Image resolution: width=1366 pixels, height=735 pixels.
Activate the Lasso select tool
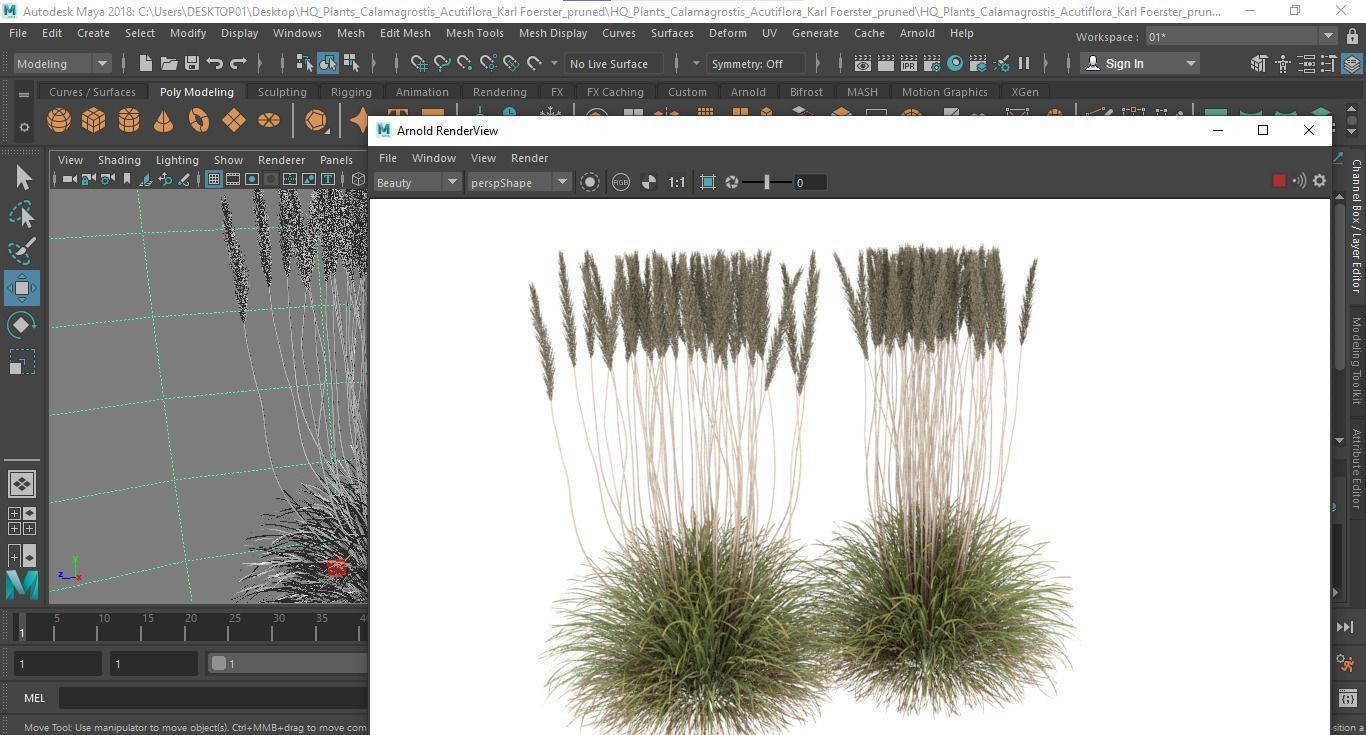[22, 214]
